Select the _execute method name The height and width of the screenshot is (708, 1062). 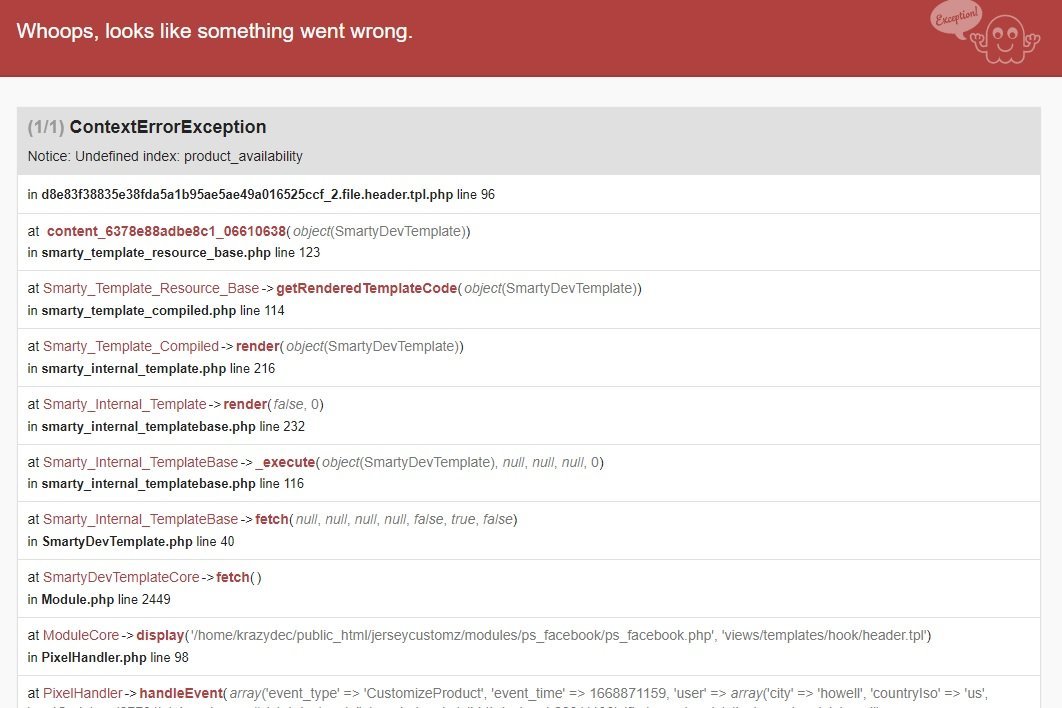click(286, 462)
